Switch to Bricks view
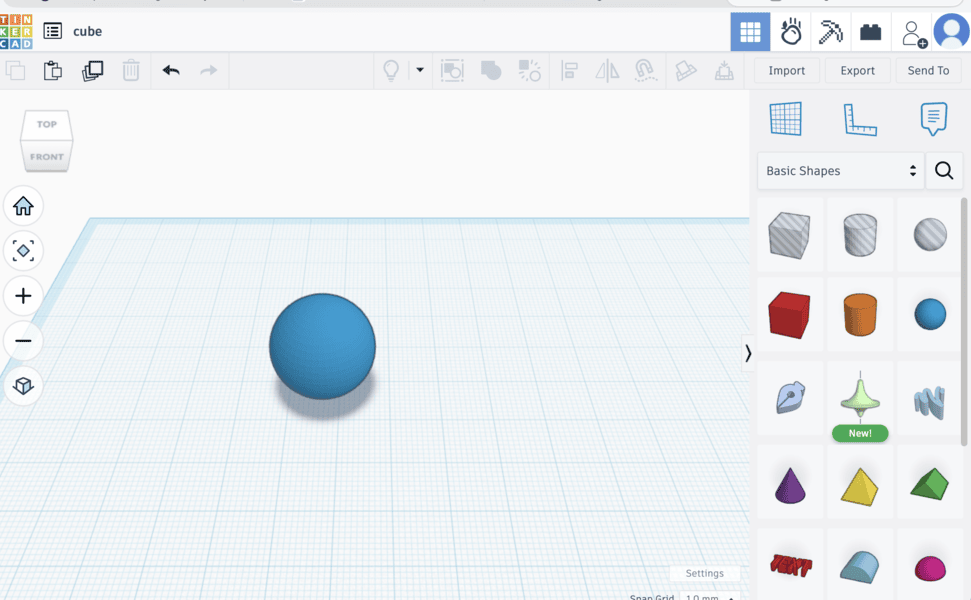Viewport: 971px width, 600px height. pos(871,32)
